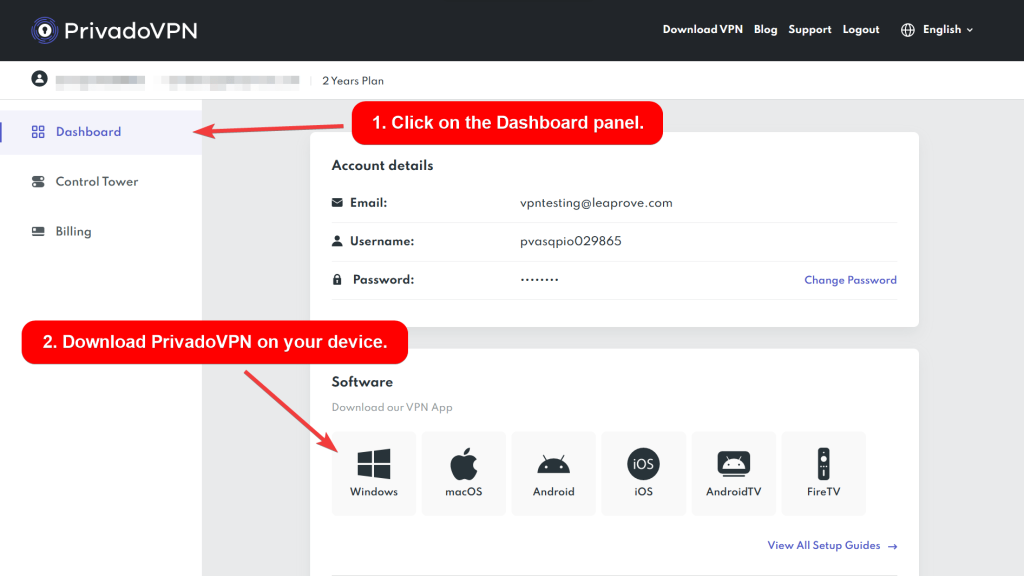Click the person icon beside Username

(337, 241)
